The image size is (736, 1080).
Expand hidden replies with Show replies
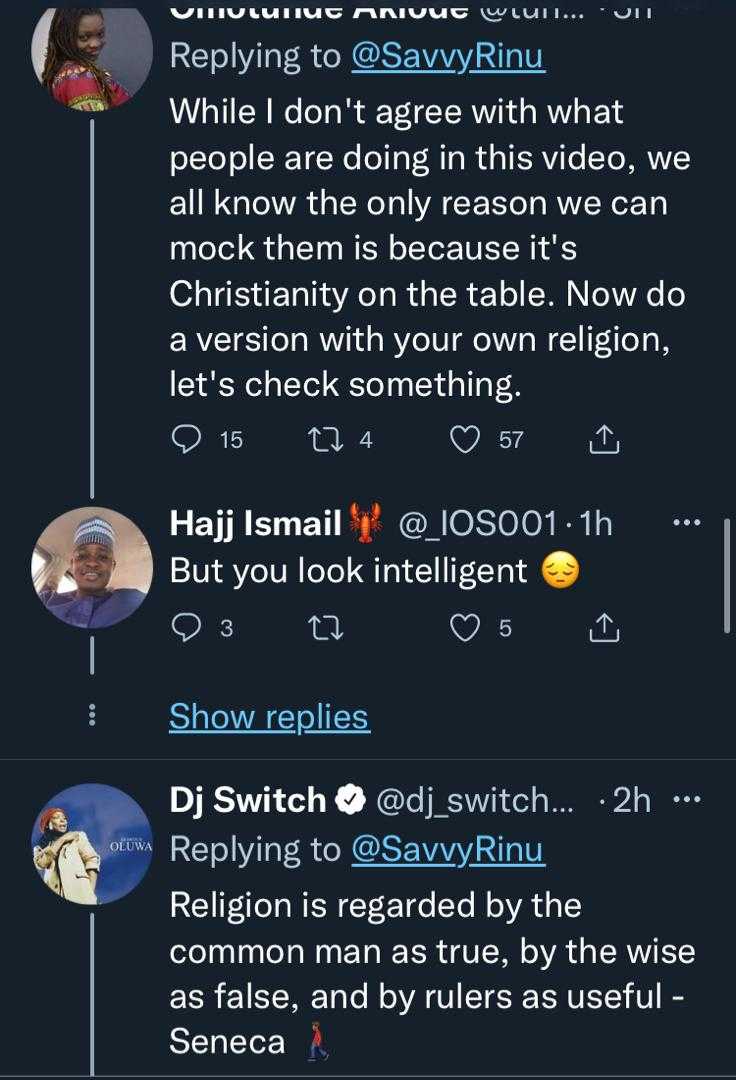(269, 716)
